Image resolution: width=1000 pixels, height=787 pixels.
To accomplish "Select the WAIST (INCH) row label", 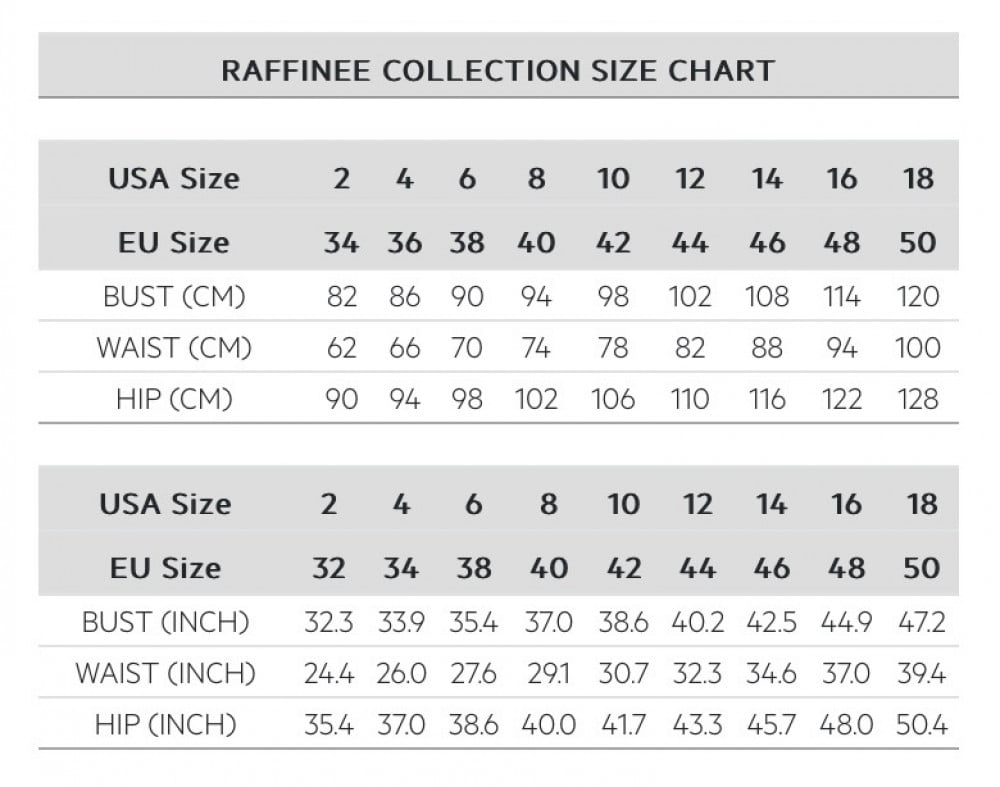I will pos(165,673).
